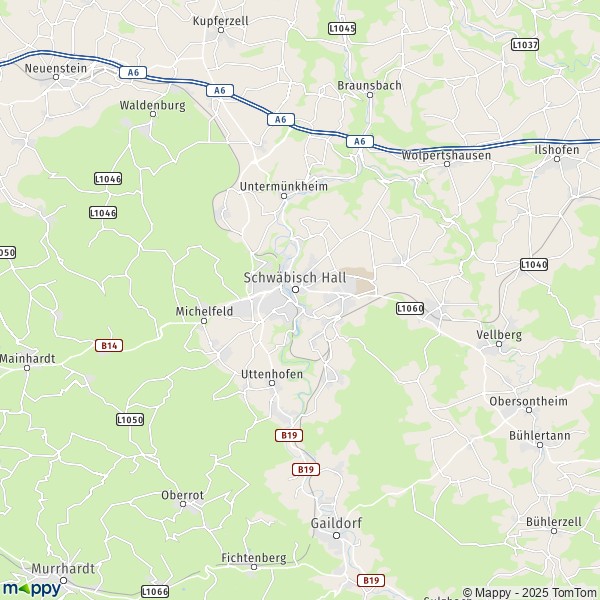
Task: Select the Kupferzell town label
Action: (221, 21)
